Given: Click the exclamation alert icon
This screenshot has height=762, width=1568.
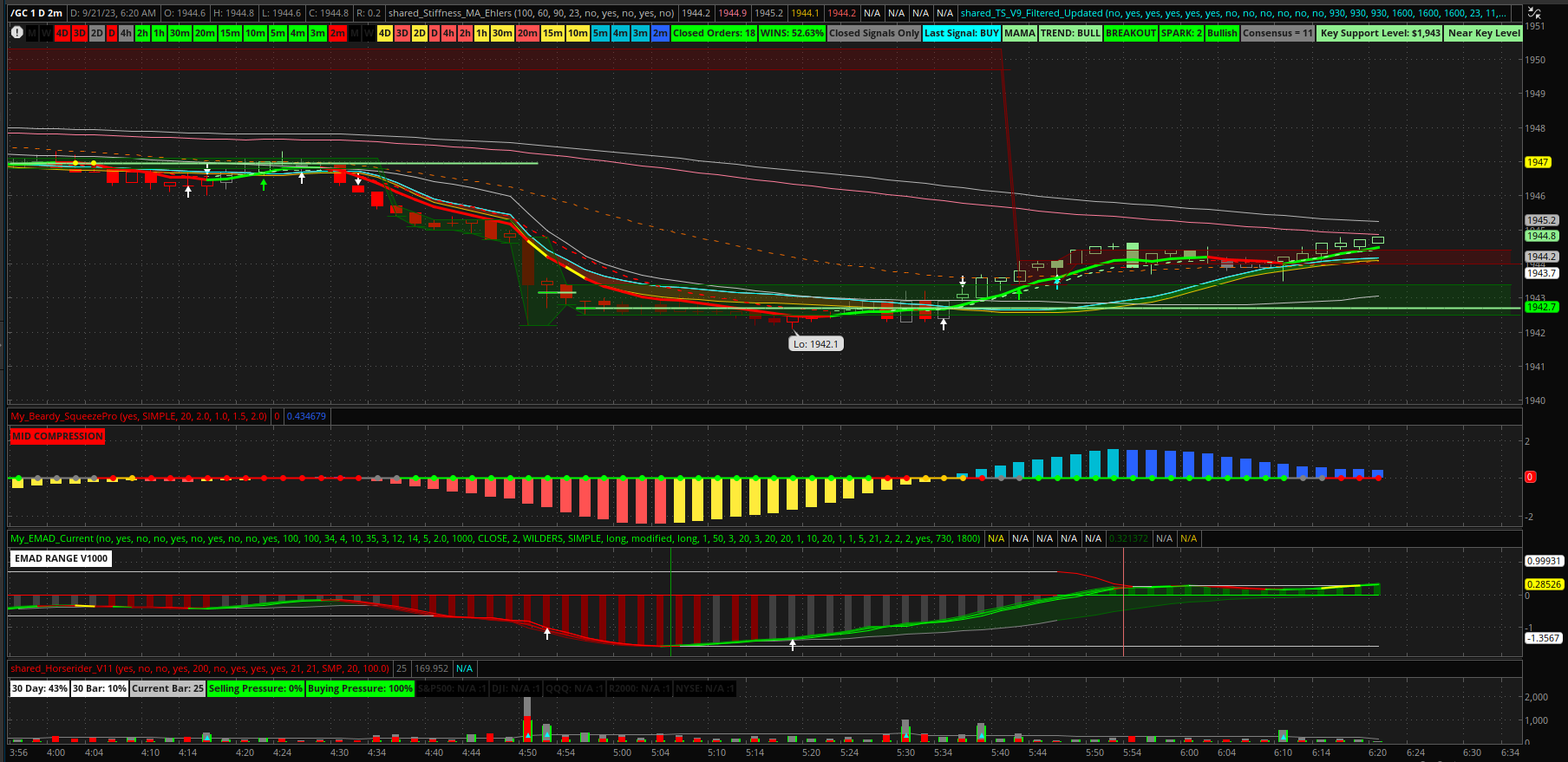Looking at the screenshot, I should pos(16,33).
